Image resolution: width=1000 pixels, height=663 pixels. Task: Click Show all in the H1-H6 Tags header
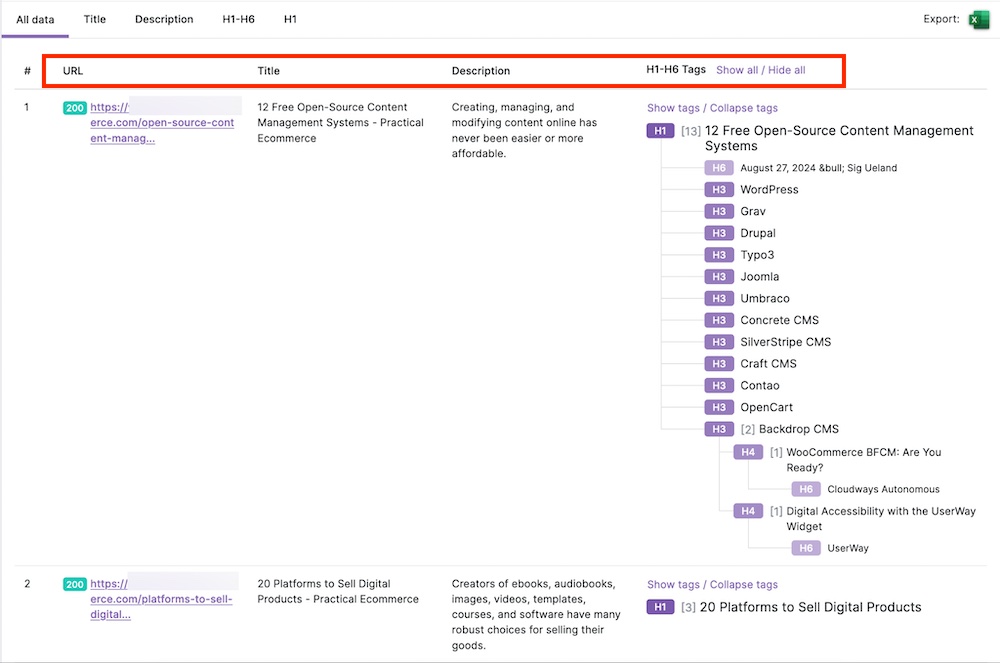click(736, 70)
